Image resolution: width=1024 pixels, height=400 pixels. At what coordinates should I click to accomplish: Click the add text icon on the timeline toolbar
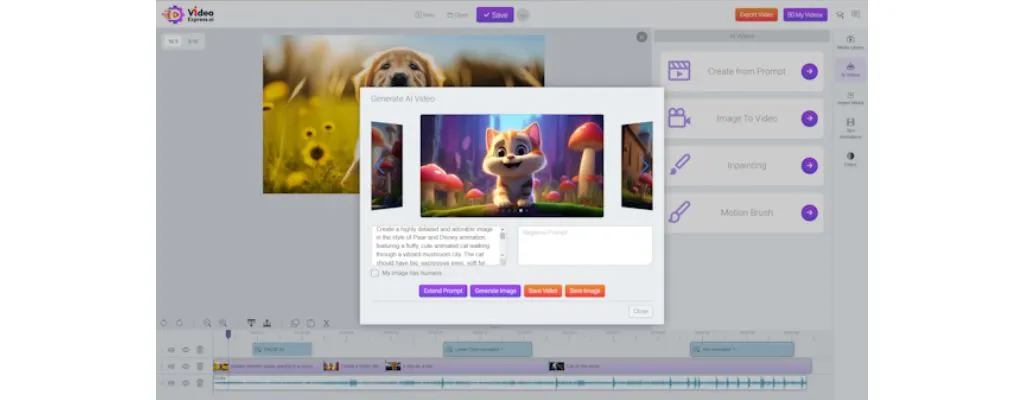pyautogui.click(x=251, y=323)
